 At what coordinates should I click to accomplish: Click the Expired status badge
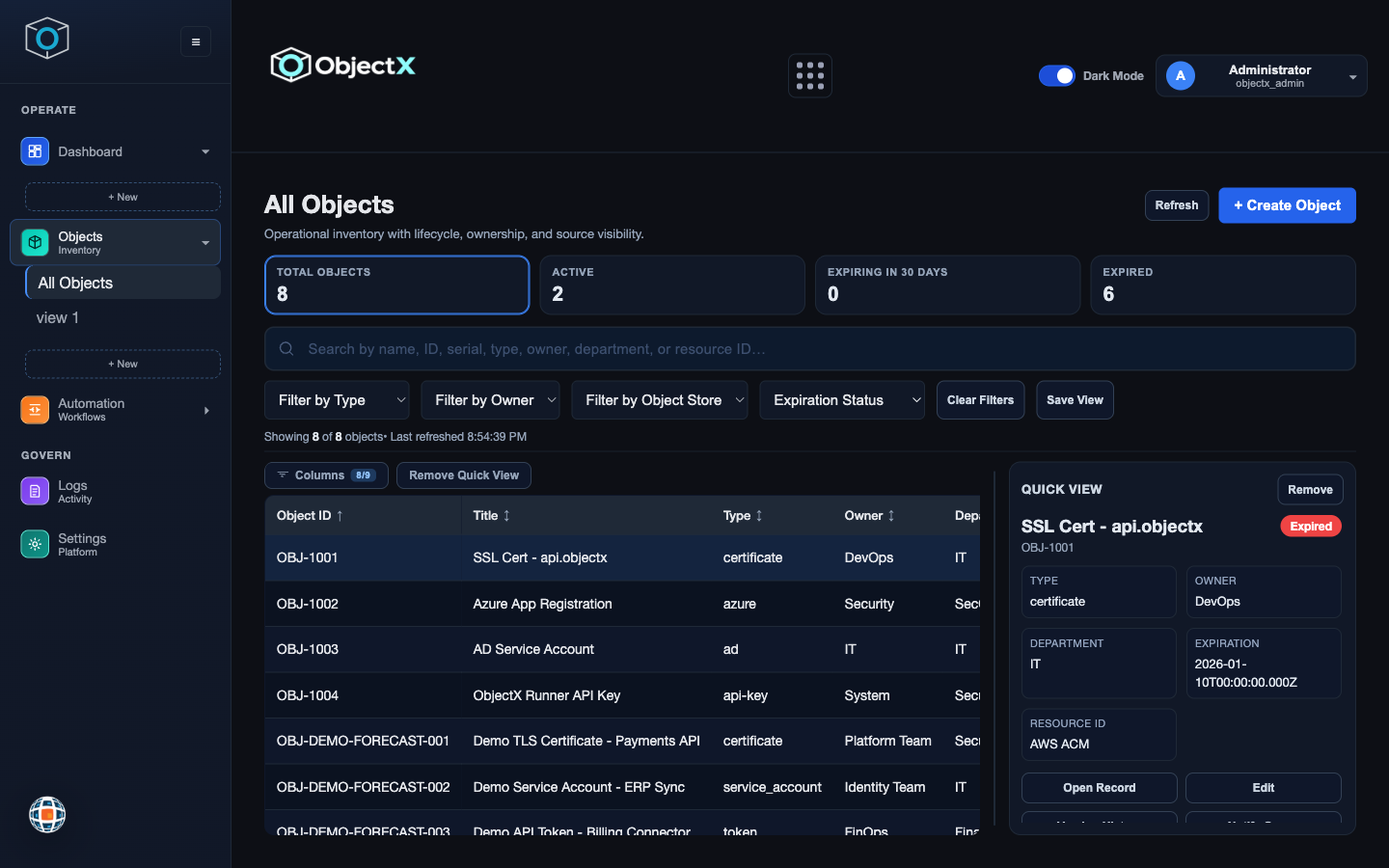click(1311, 527)
